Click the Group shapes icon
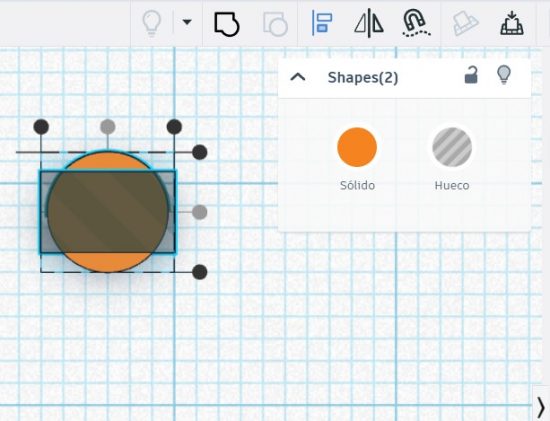The image size is (550, 421). click(227, 24)
